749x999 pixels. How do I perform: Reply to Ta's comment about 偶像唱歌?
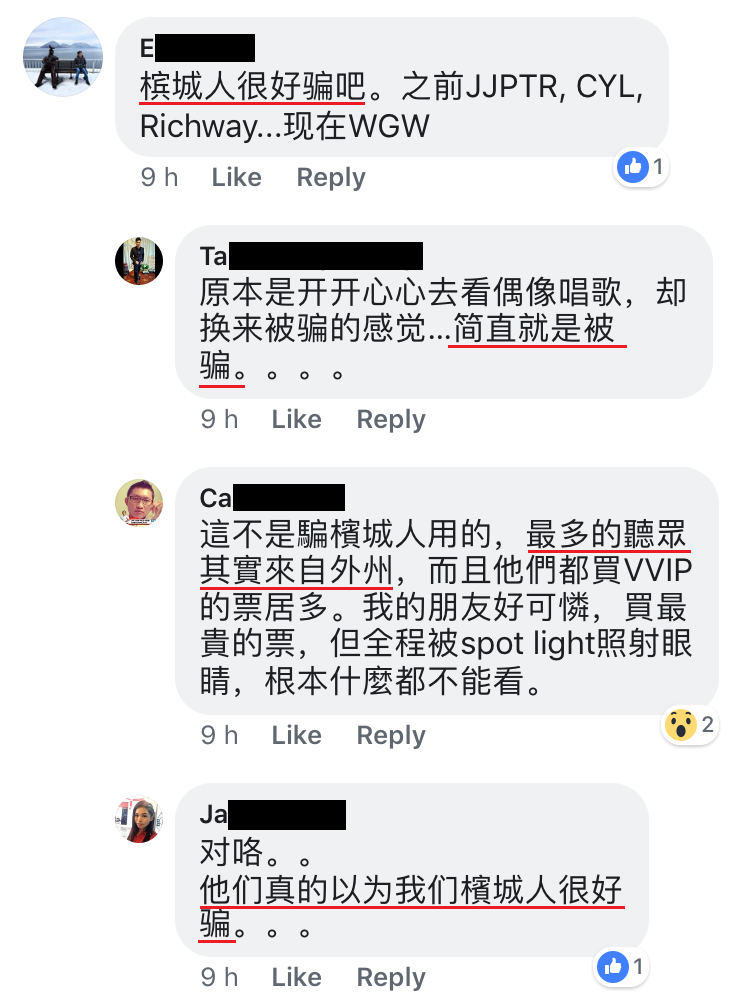(x=391, y=419)
